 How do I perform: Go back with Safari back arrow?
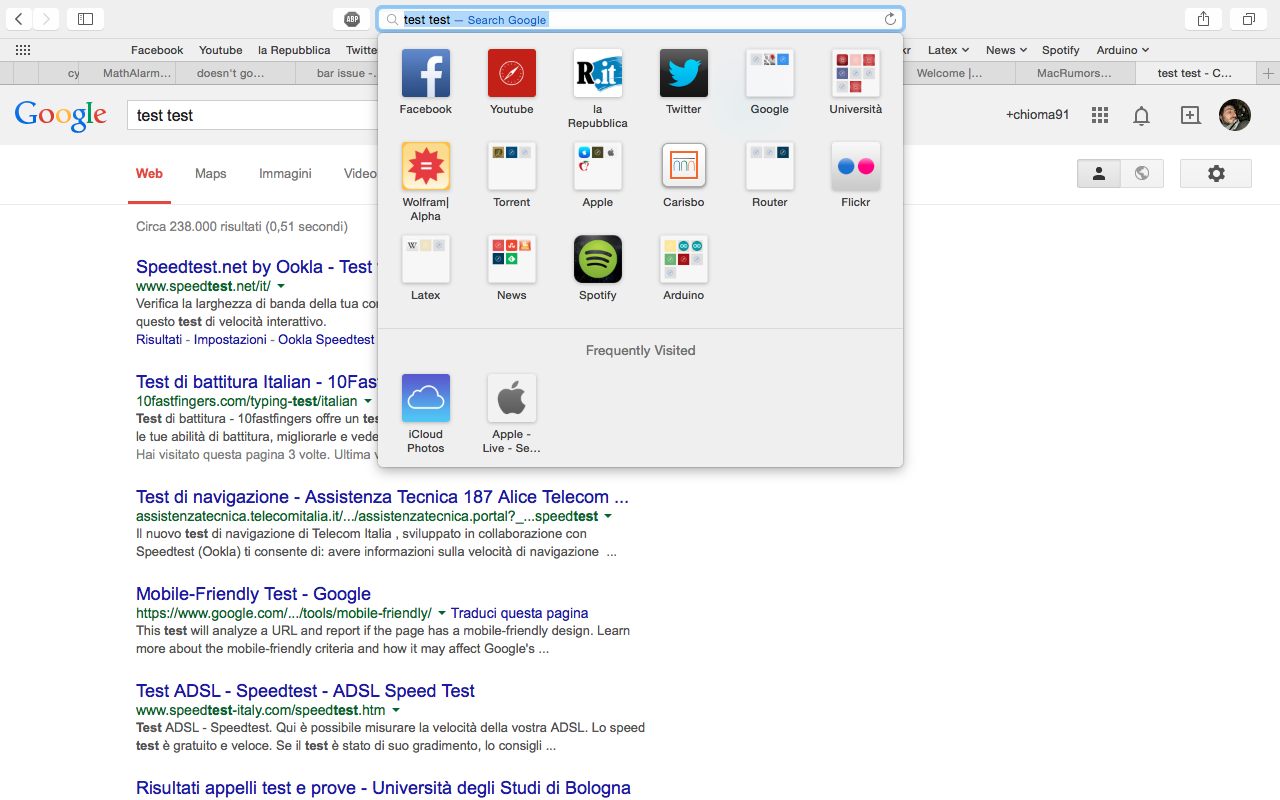[x=20, y=19]
